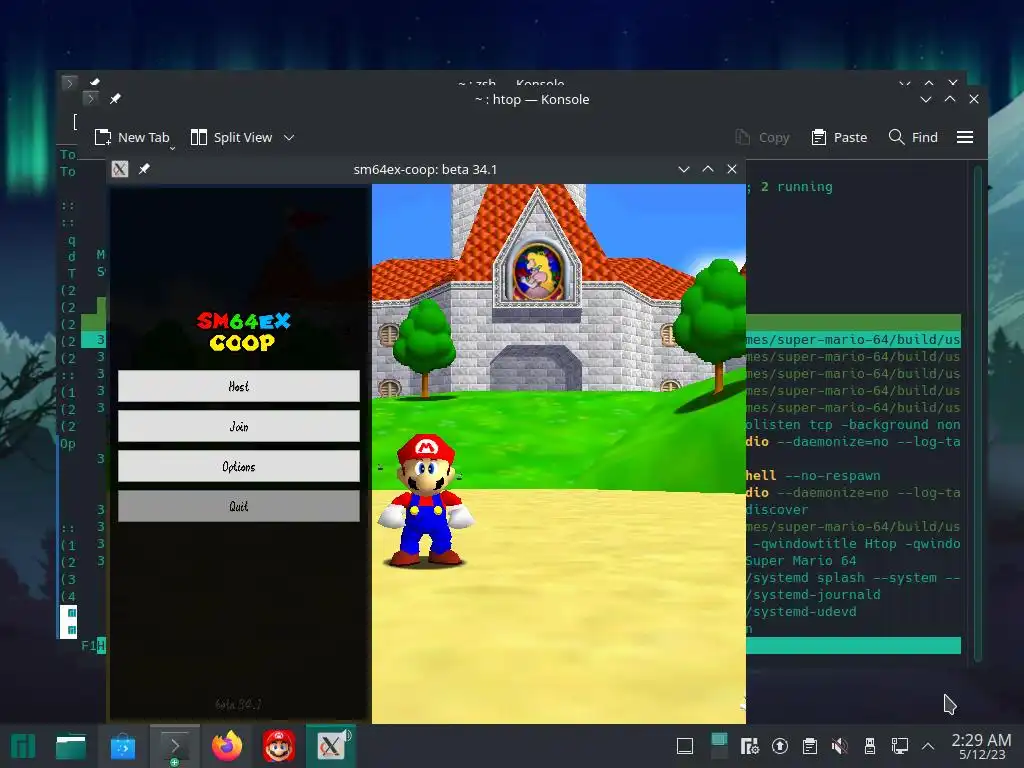Image resolution: width=1024 pixels, height=768 pixels.
Task: Click the terminal icon in htop Konsole titlebar
Action: [91, 99]
